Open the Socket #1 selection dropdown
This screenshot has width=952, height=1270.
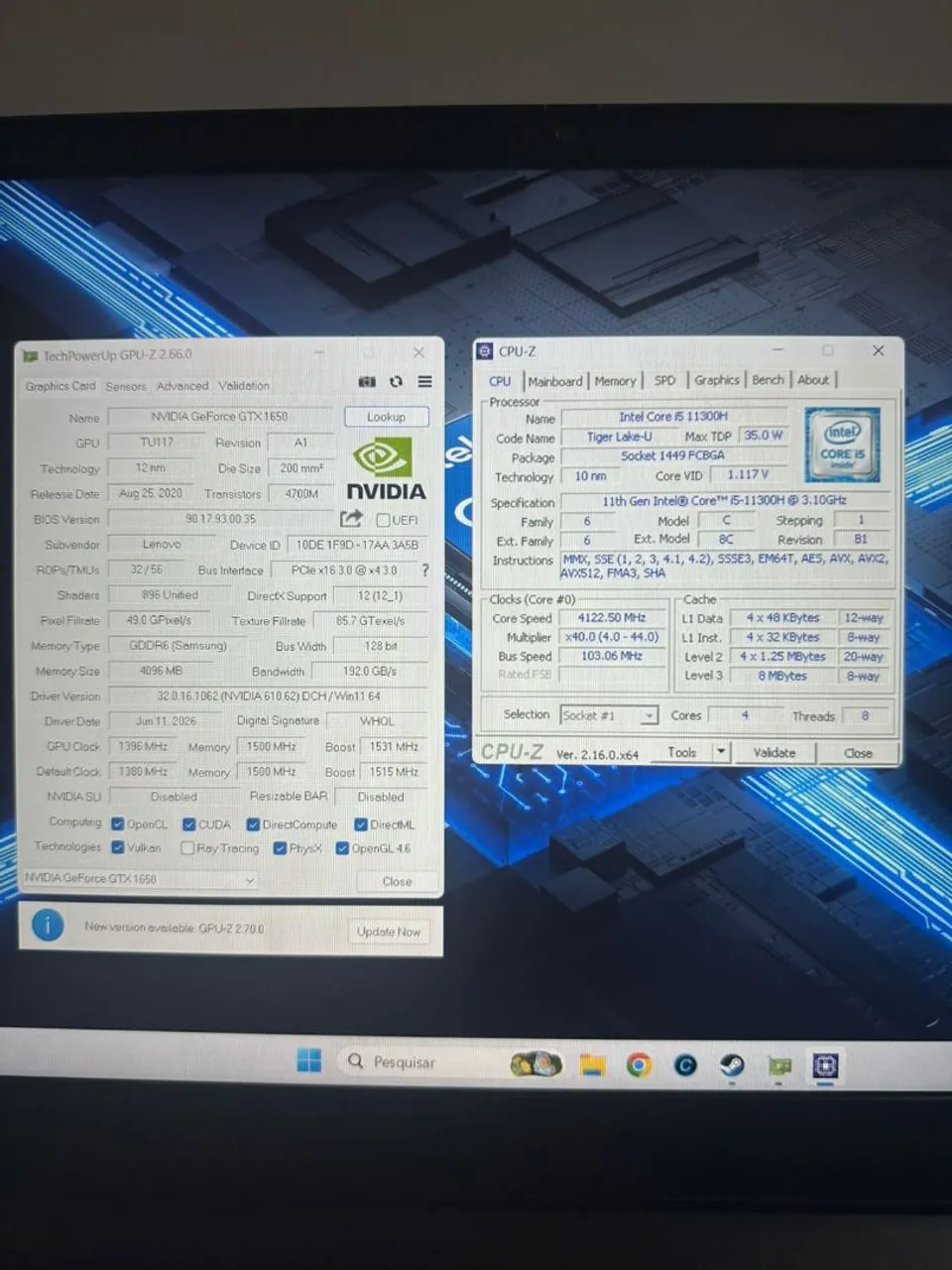[609, 715]
